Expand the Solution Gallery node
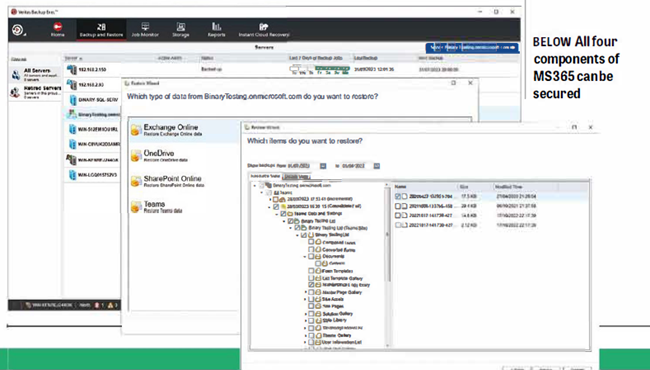 point(305,314)
